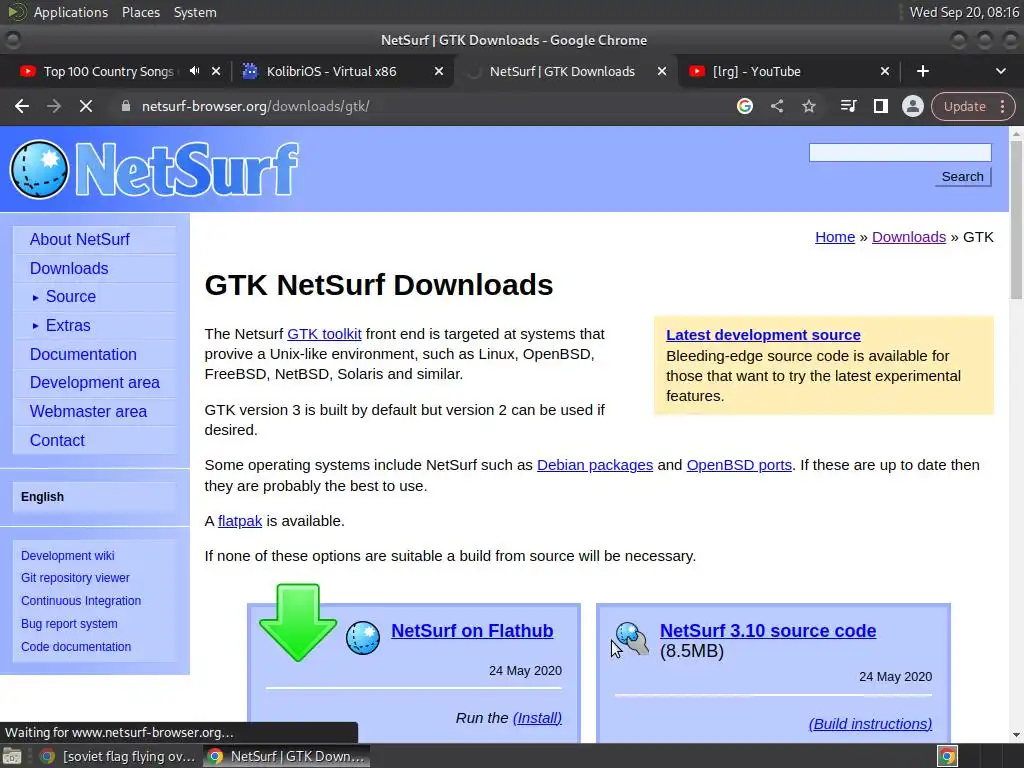1024x768 pixels.
Task: Click the Search button
Action: (x=963, y=177)
